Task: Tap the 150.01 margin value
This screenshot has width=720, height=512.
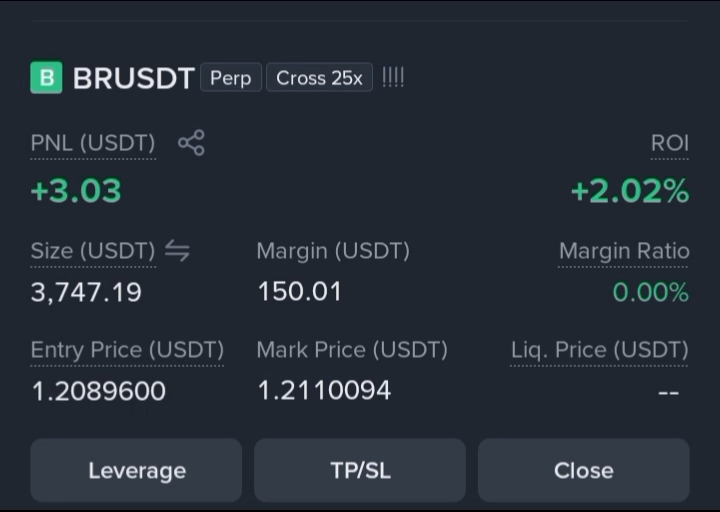Action: point(300,292)
